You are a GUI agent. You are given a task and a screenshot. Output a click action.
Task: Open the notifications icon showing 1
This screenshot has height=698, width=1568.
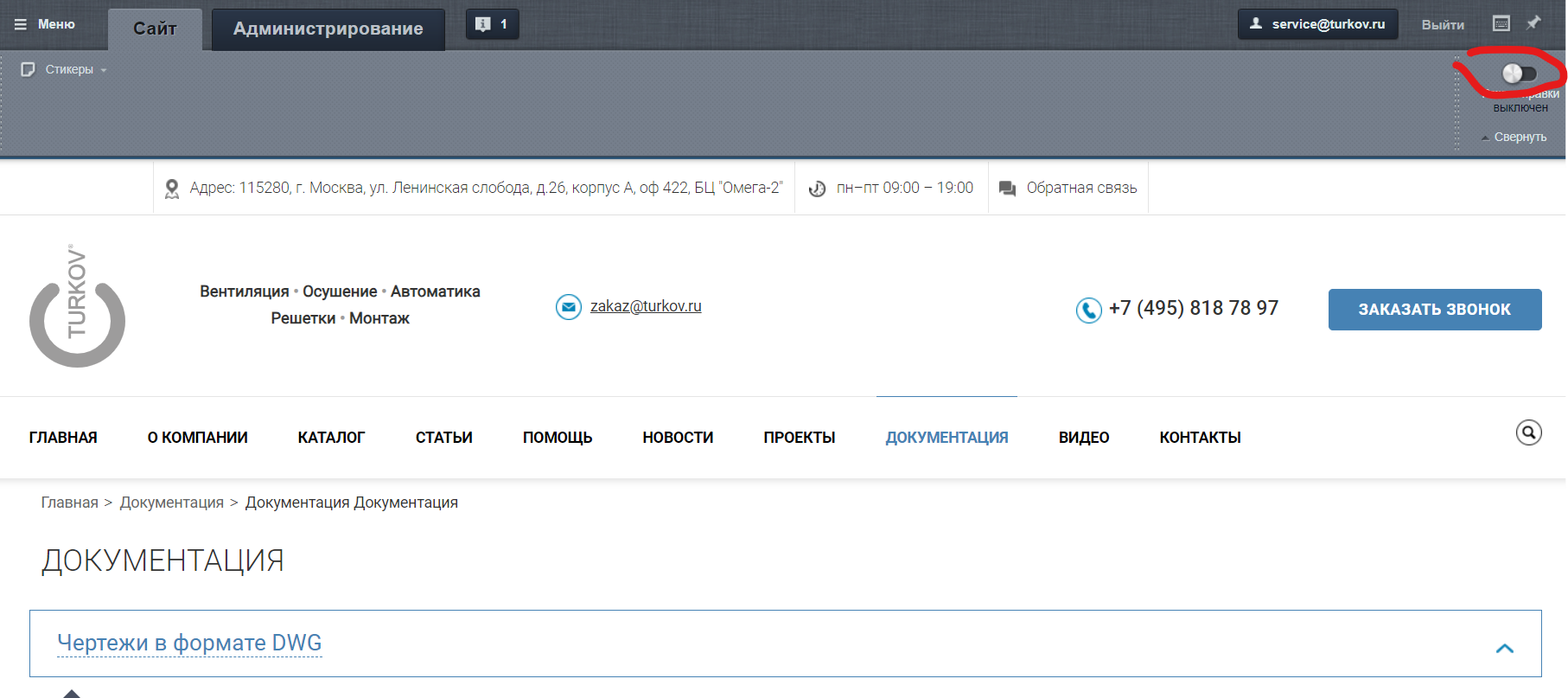tap(493, 24)
